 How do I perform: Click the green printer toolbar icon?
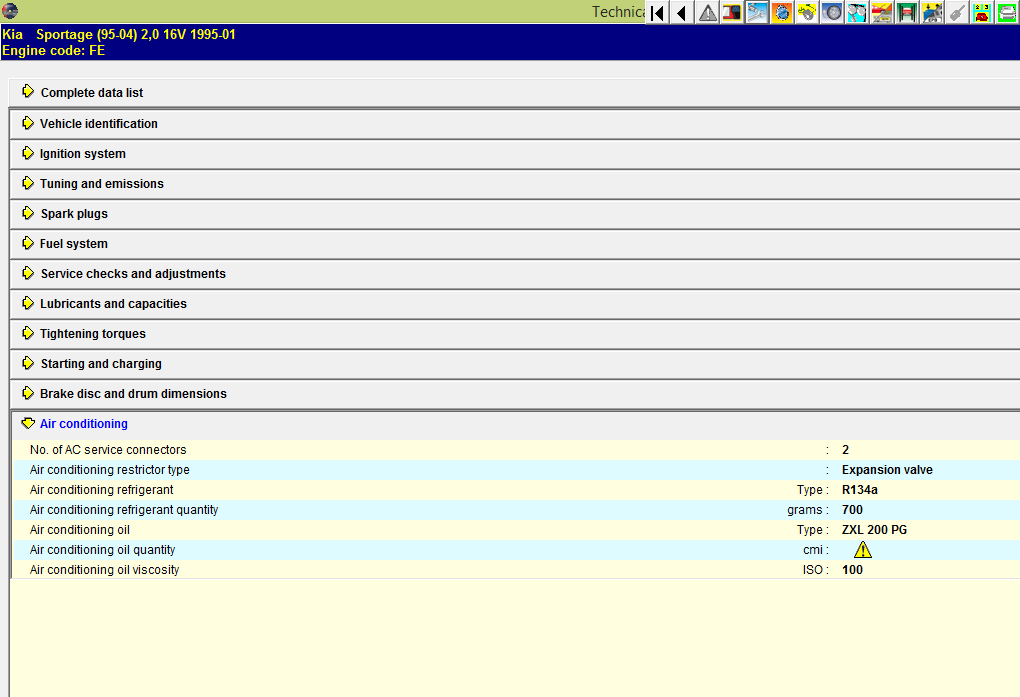tap(1007, 12)
